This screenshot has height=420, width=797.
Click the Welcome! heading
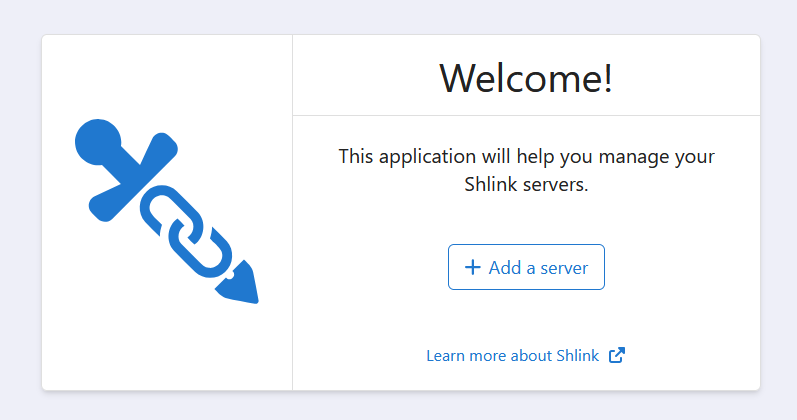pyautogui.click(x=526, y=78)
